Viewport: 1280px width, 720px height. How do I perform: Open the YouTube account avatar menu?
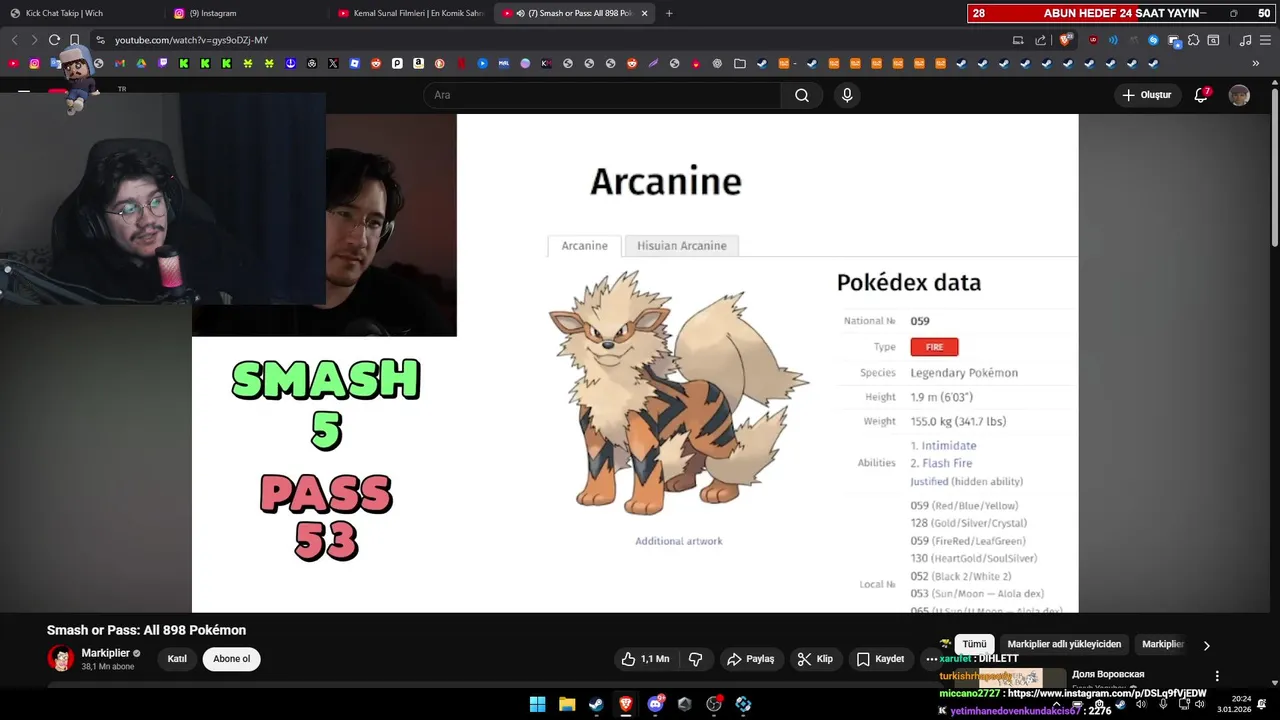tap(1239, 95)
